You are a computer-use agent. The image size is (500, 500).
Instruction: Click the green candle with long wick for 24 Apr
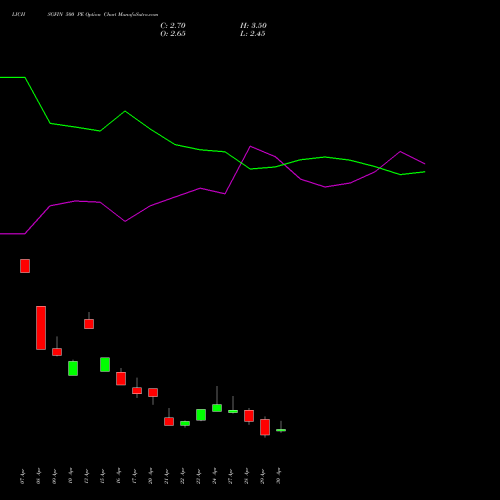point(217,408)
